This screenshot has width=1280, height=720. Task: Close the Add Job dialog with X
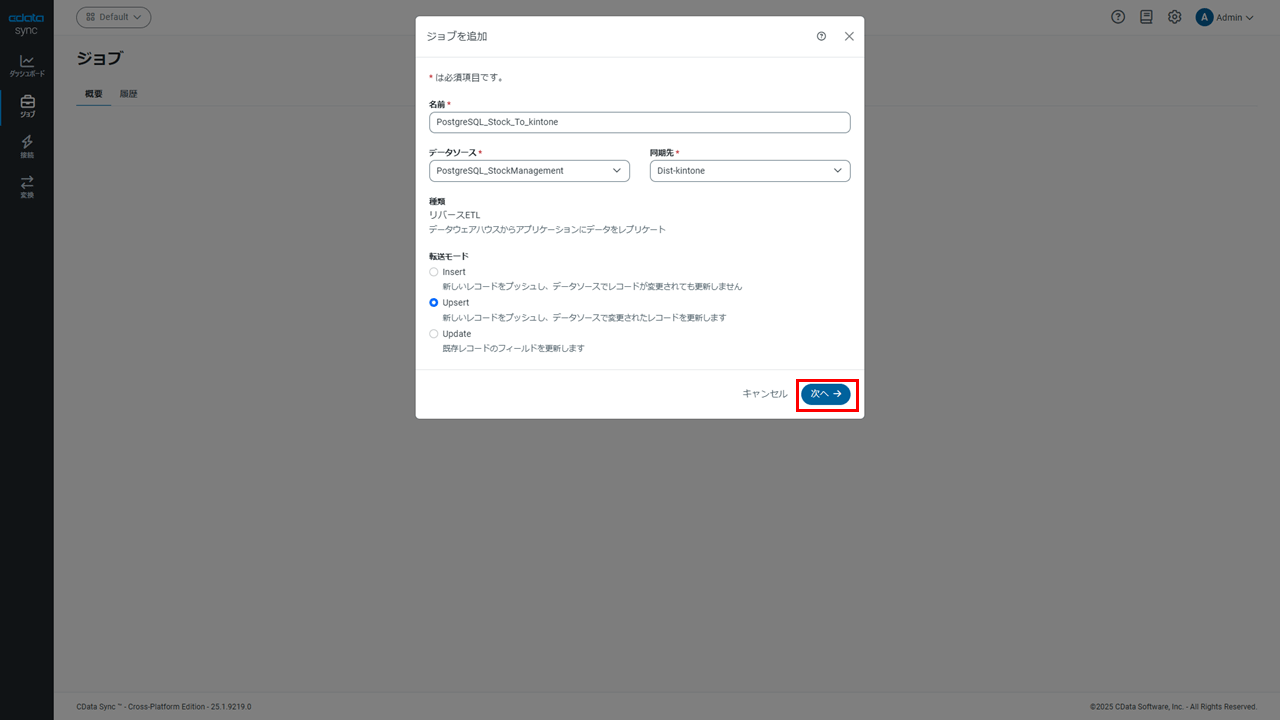point(849,36)
